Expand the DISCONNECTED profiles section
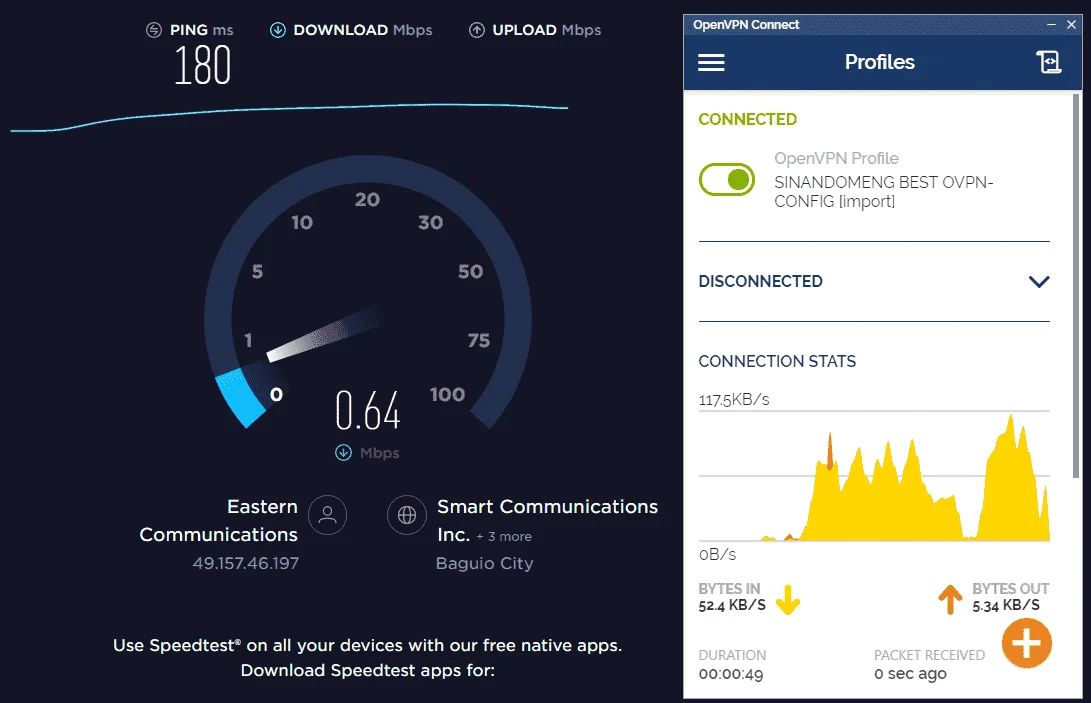The width and height of the screenshot is (1091, 703). coord(1039,281)
